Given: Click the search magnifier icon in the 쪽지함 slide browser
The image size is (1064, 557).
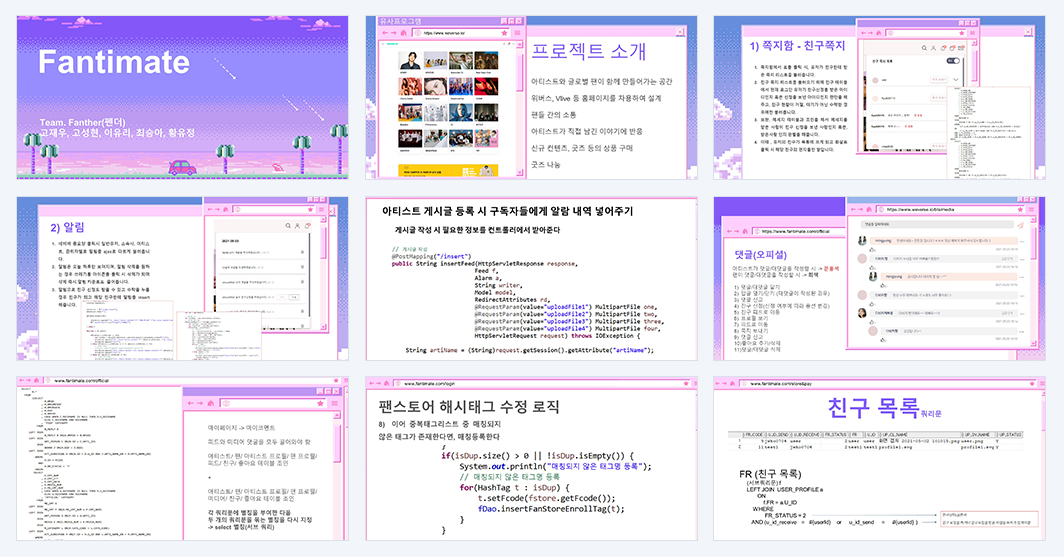Looking at the screenshot, I should click(924, 48).
